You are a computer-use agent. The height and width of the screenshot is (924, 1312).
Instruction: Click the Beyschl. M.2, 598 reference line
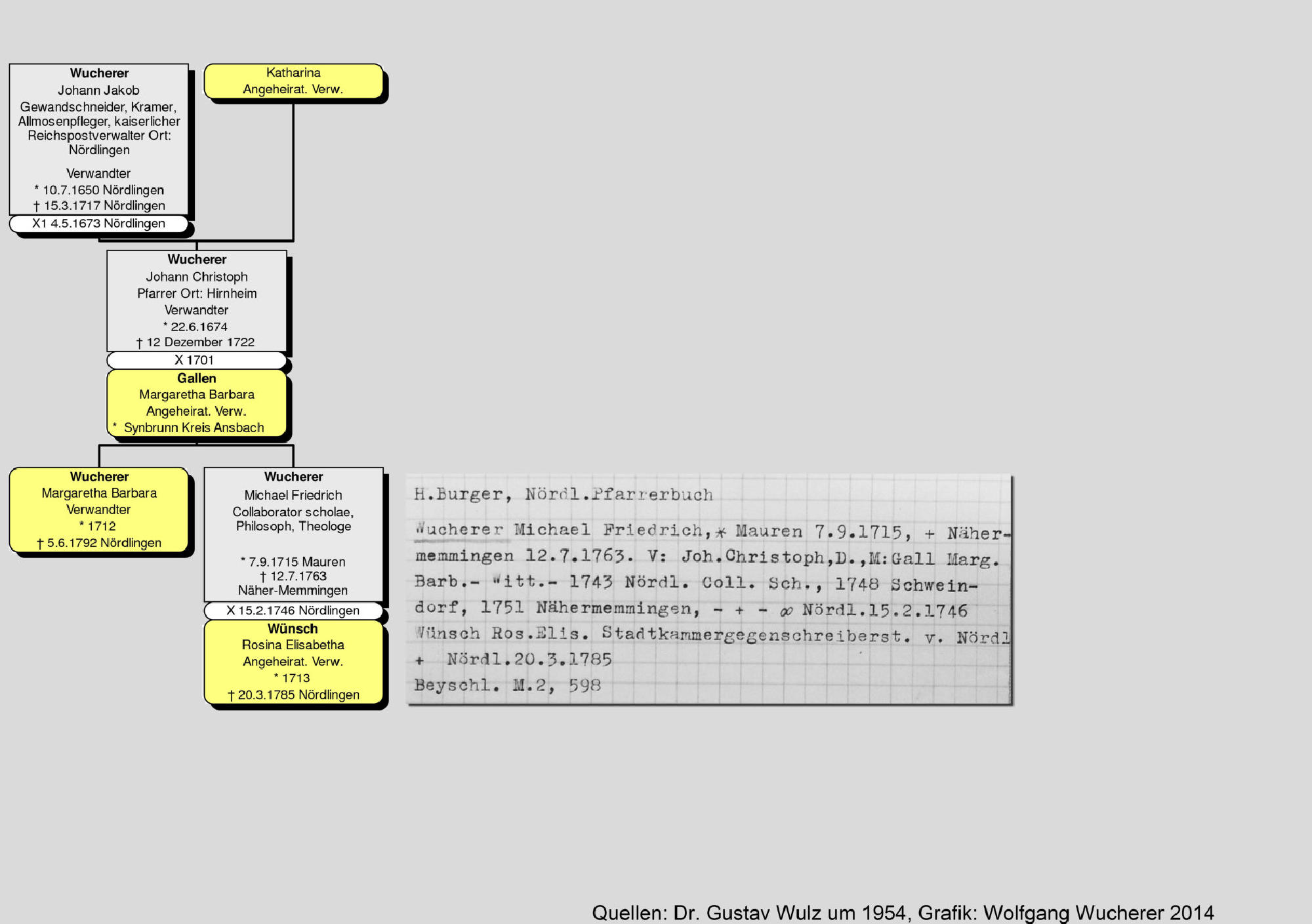click(x=507, y=685)
